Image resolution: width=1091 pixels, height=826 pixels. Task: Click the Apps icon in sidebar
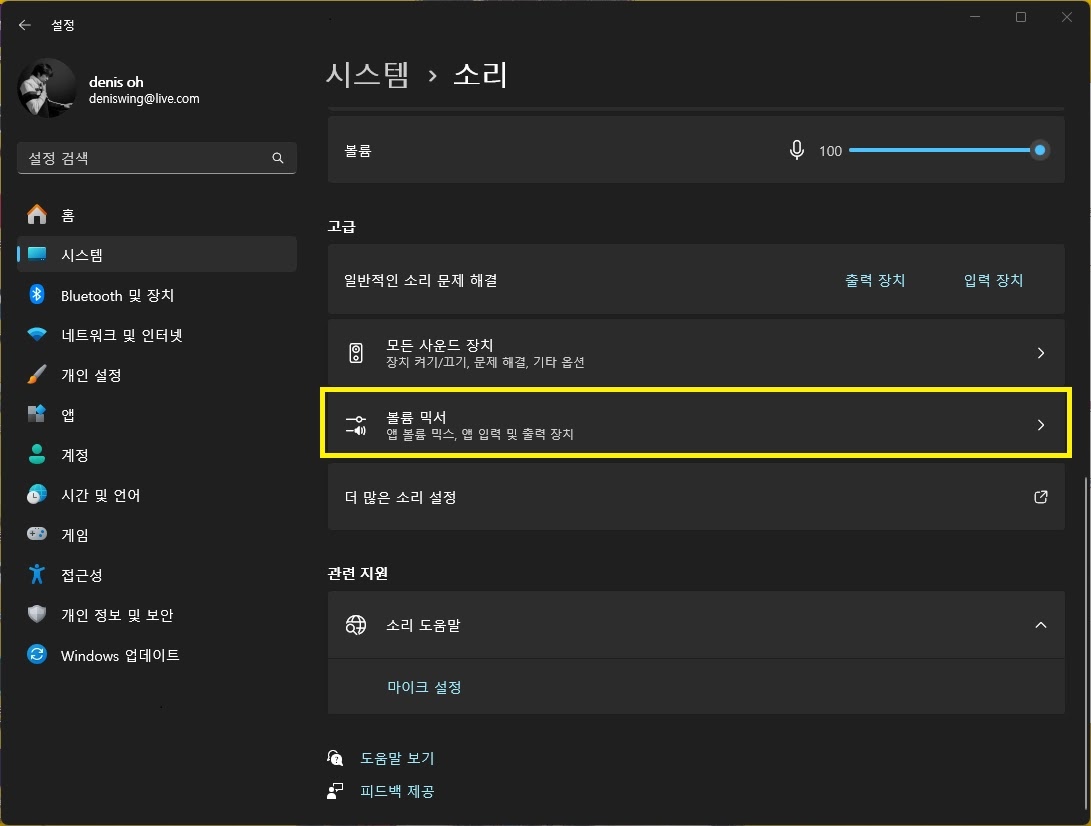(37, 414)
